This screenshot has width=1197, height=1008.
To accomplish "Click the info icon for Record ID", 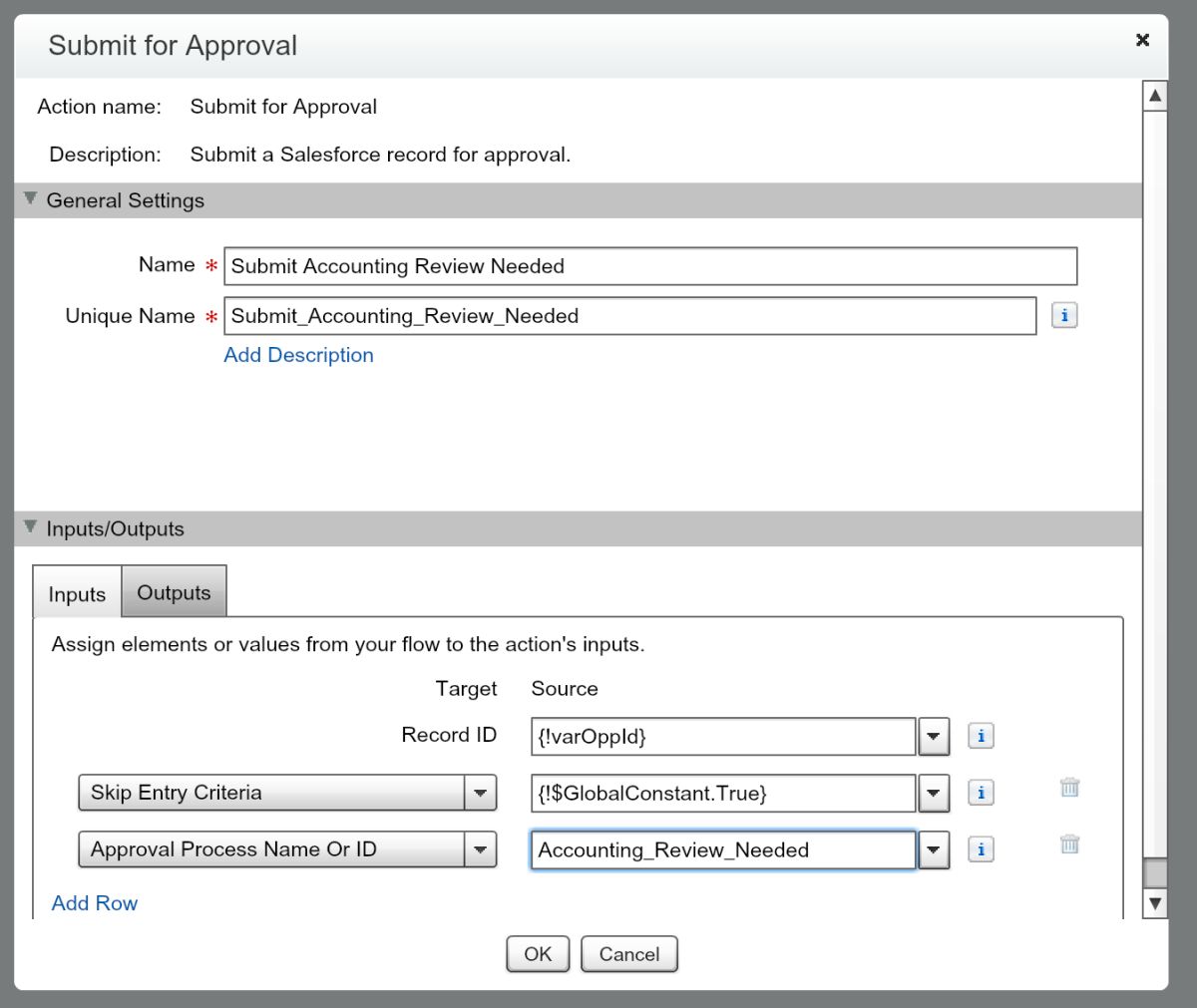I will coord(982,736).
